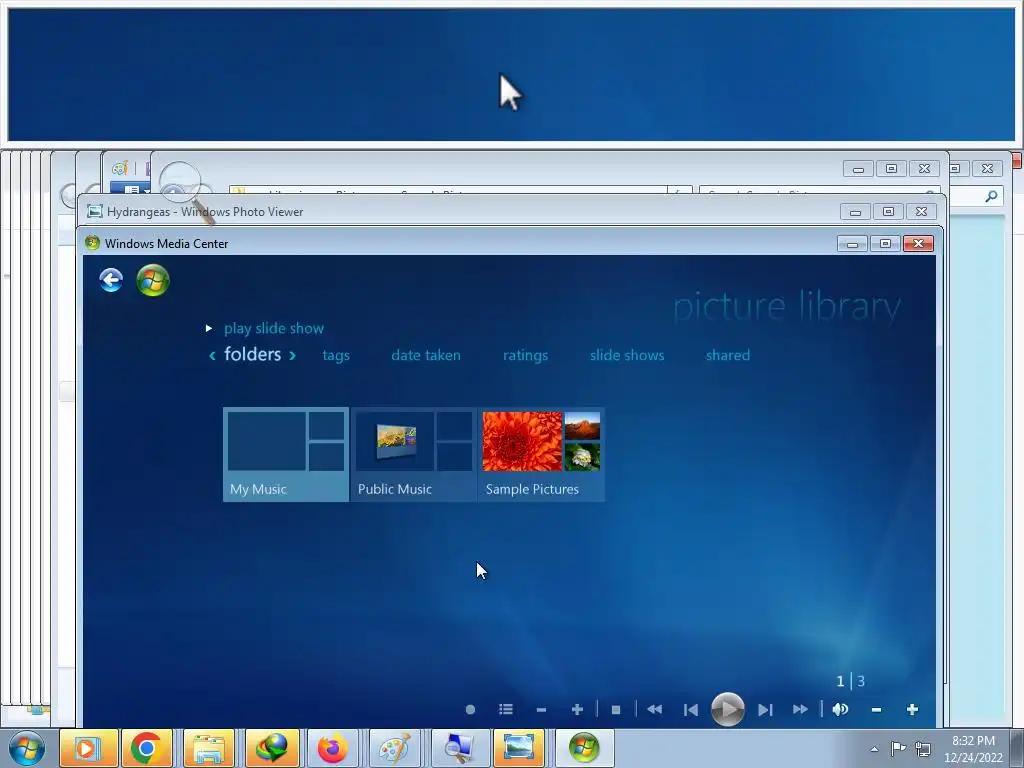Decrease volume with the minus button
The width and height of the screenshot is (1024, 768).
(876, 709)
